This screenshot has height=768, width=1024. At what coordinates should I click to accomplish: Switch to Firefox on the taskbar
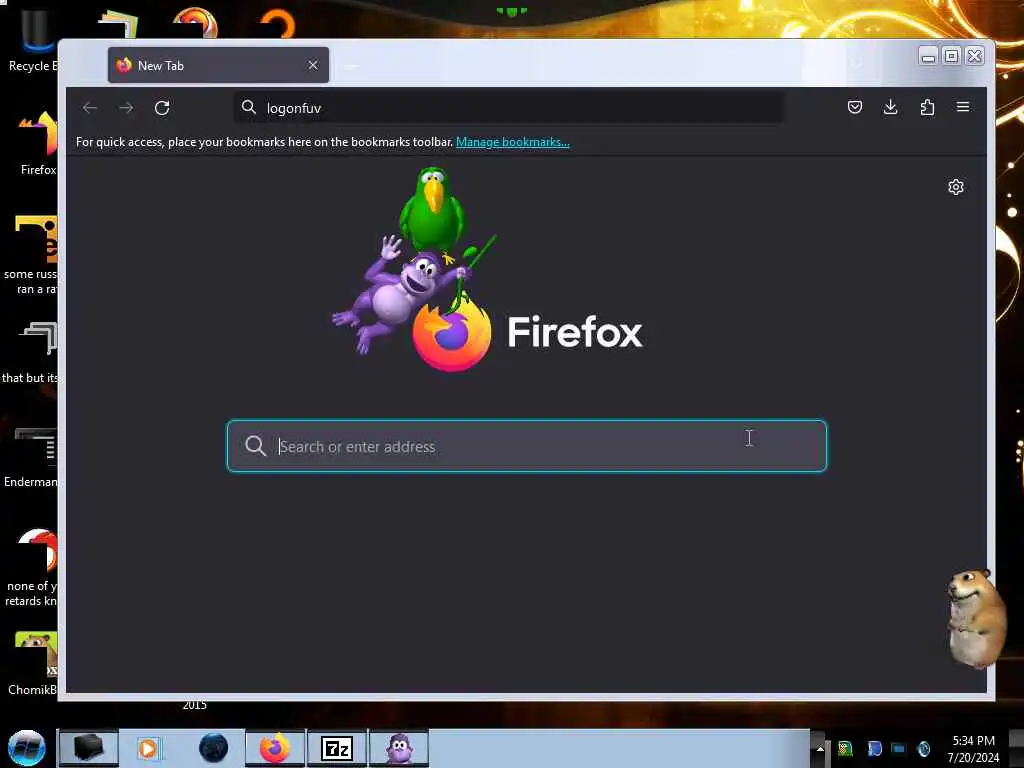tap(275, 748)
